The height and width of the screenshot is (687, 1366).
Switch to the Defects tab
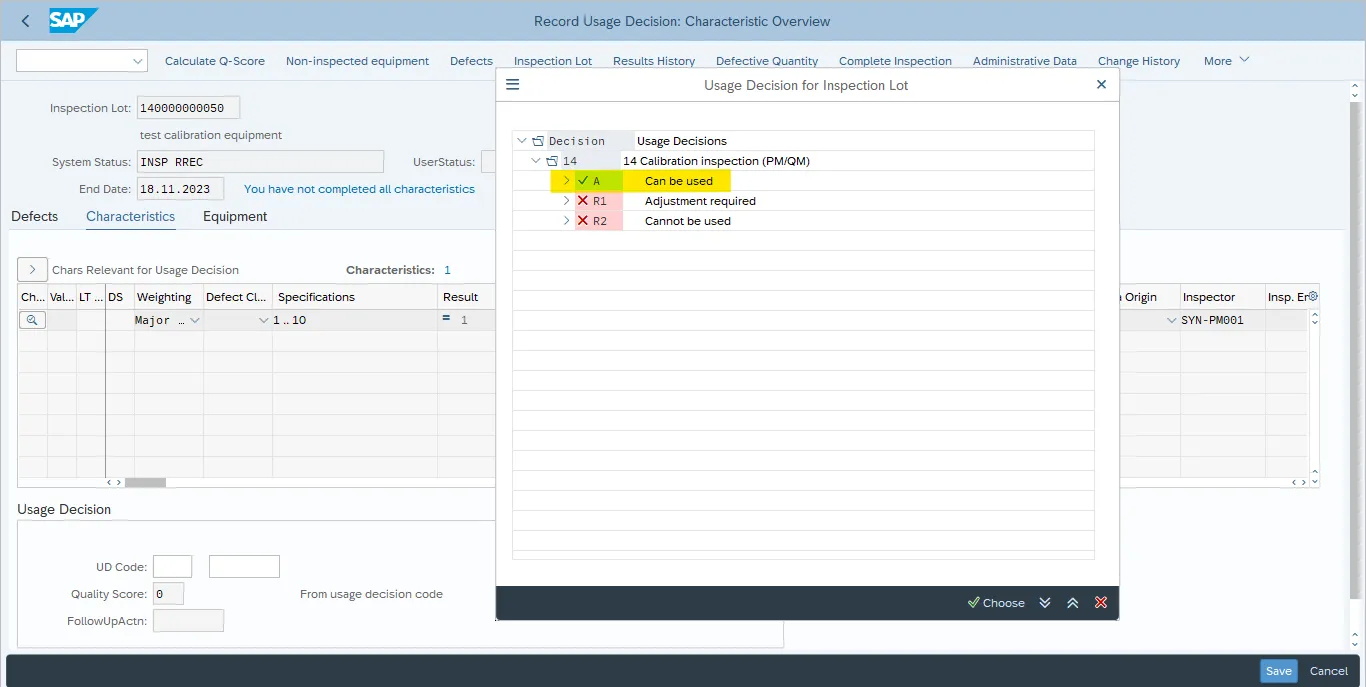coord(35,216)
